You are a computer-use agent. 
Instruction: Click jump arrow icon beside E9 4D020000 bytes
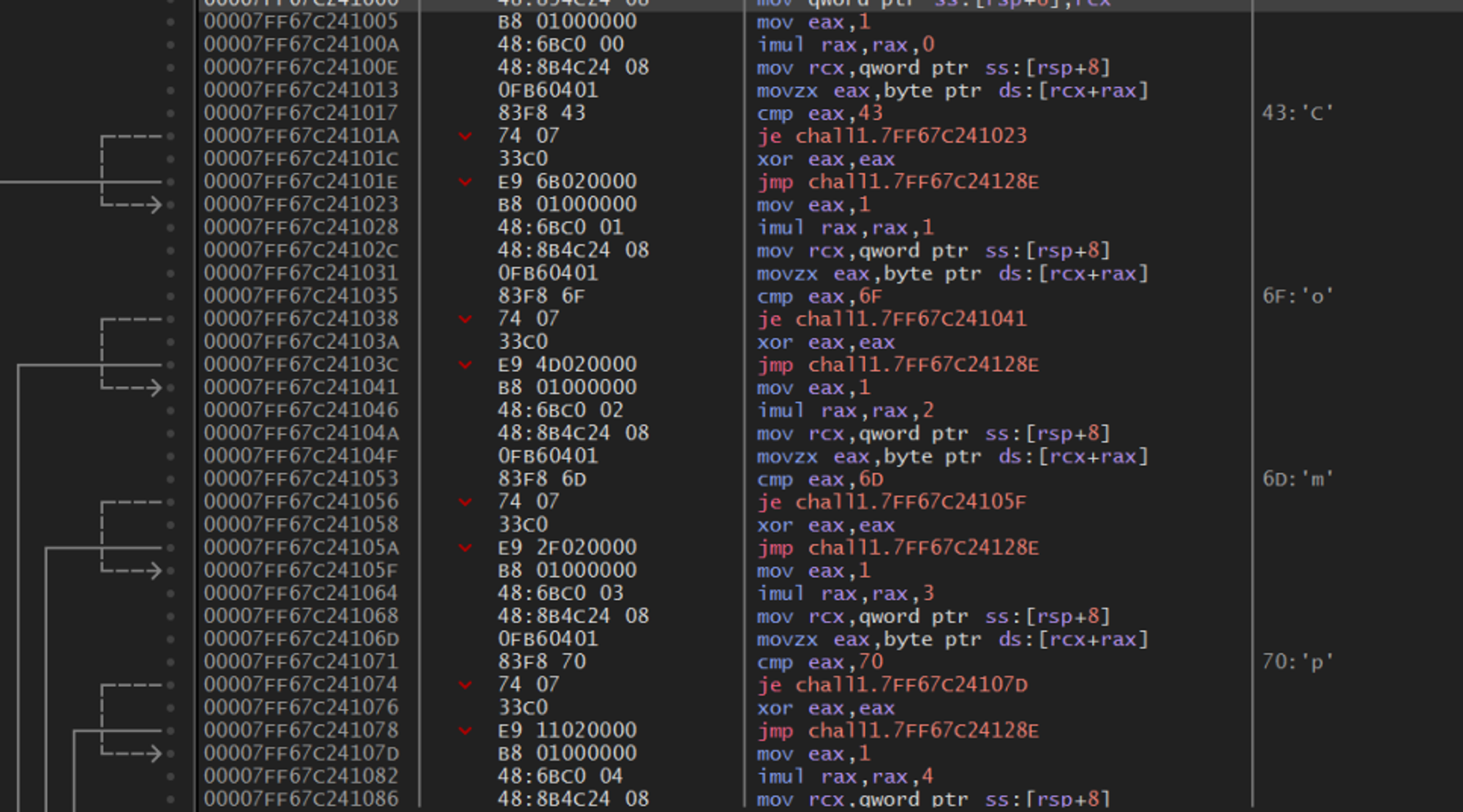pos(465,364)
